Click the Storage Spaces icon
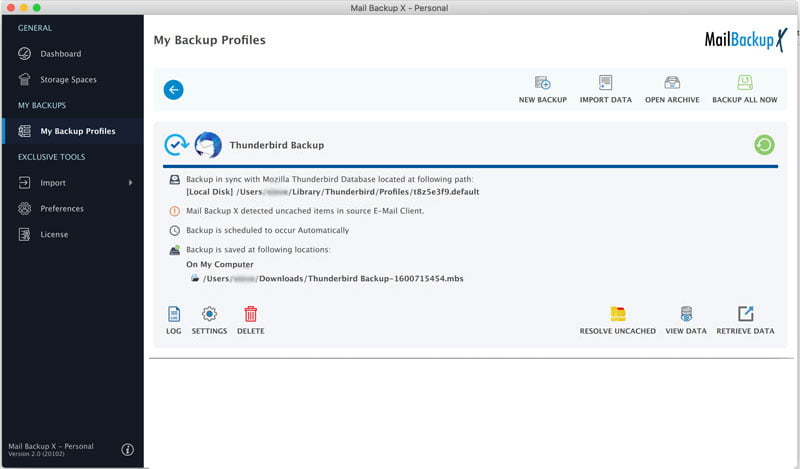Image resolution: width=800 pixels, height=469 pixels. tap(24, 80)
